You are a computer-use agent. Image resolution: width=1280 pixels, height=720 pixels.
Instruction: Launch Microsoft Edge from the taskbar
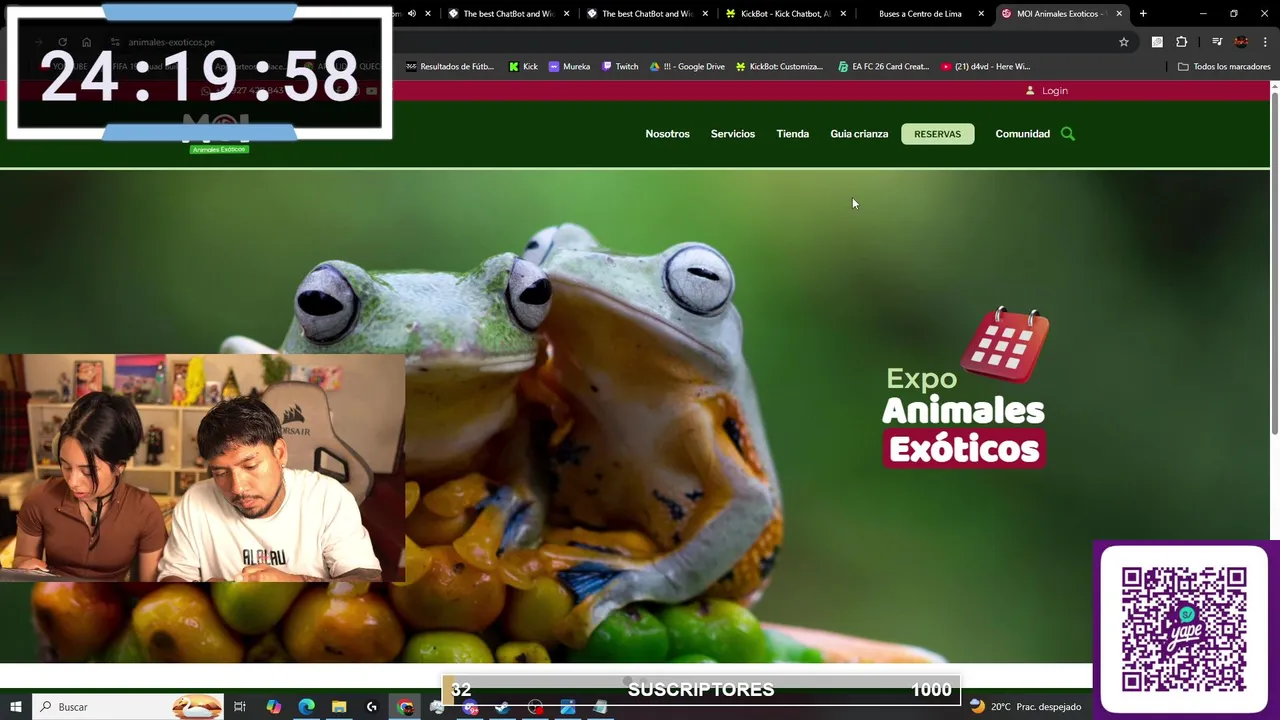pos(306,707)
